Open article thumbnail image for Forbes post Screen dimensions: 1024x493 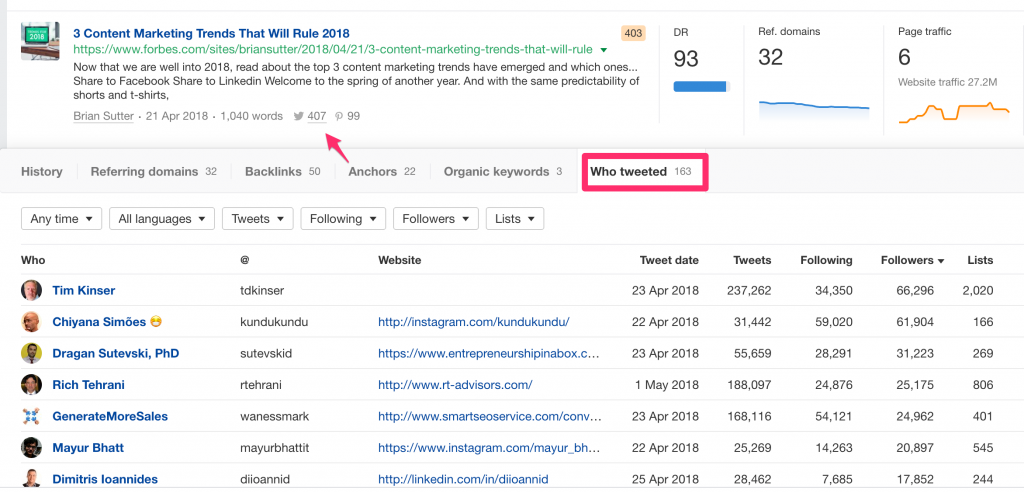[40, 41]
